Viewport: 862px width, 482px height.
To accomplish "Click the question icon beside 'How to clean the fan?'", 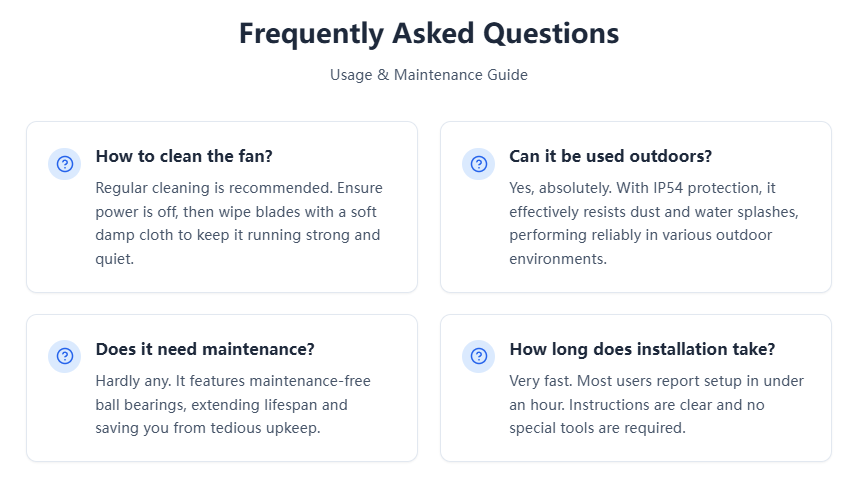I will tap(65, 164).
